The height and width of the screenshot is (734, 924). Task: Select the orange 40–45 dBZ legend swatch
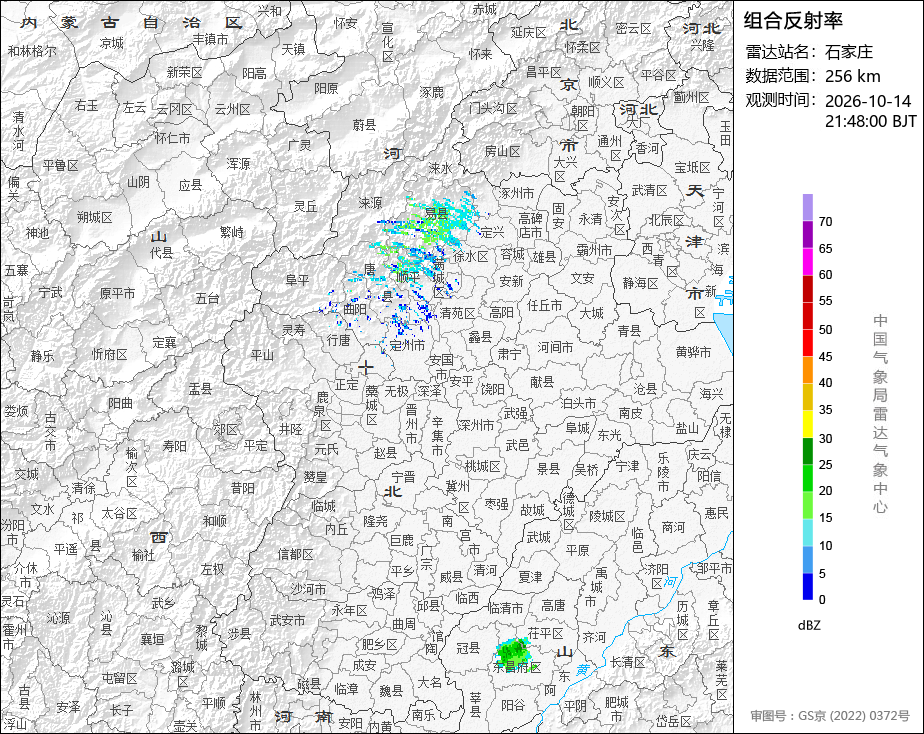807,369
